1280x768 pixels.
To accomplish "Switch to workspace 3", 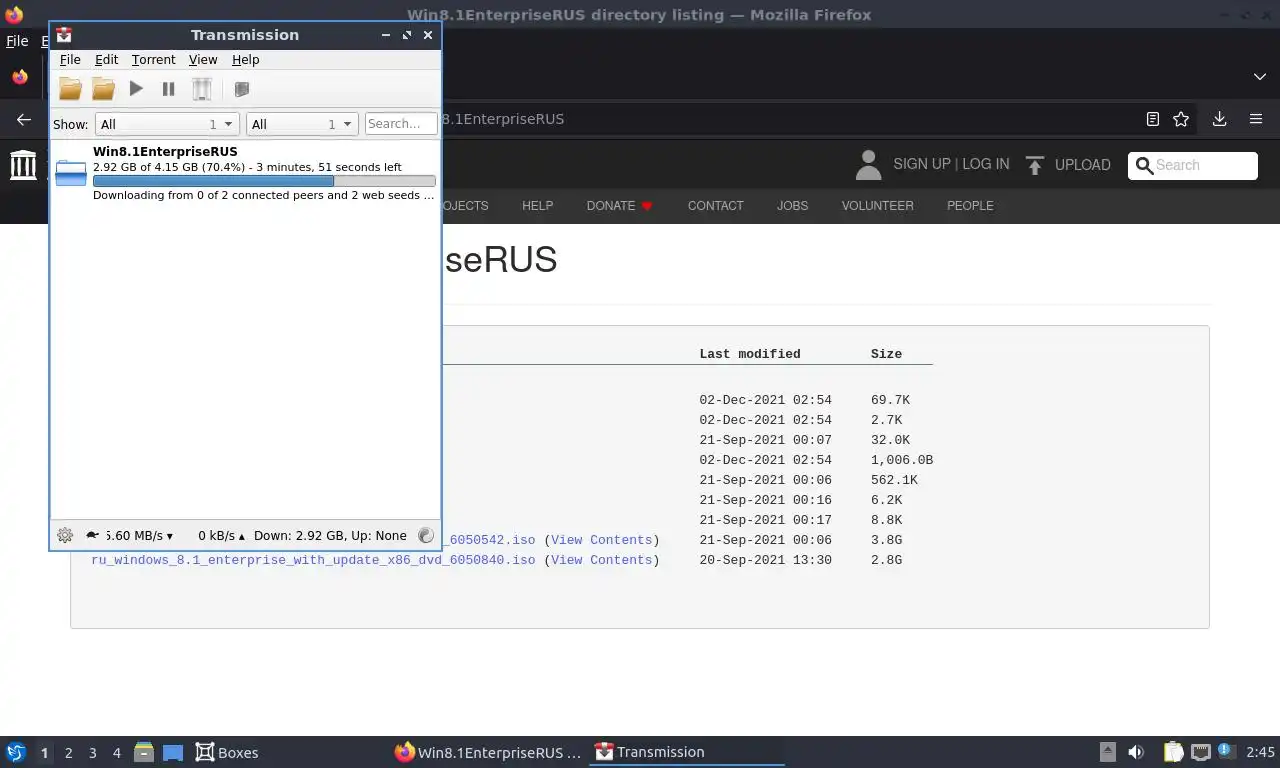I will [x=92, y=753].
